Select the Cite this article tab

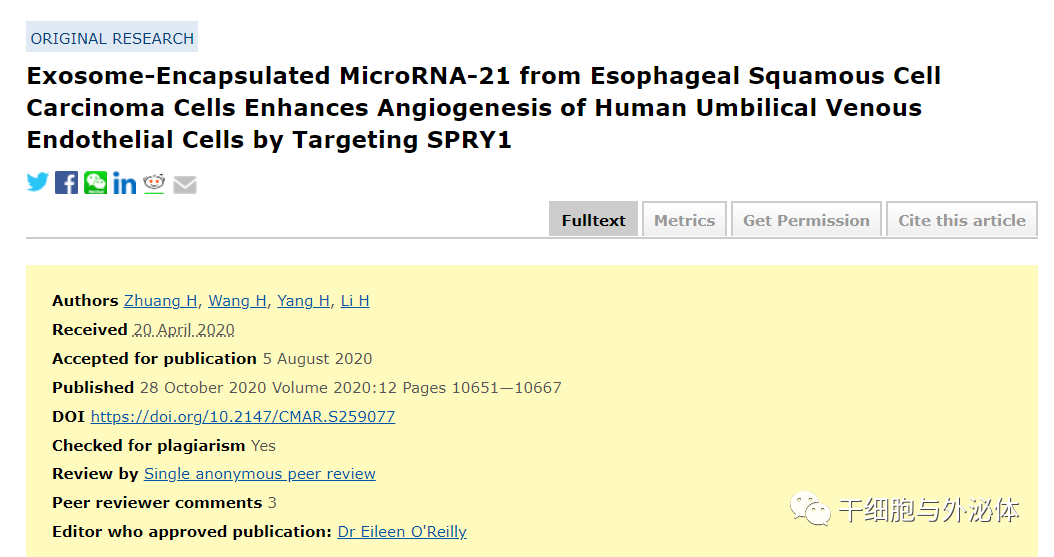(962, 220)
